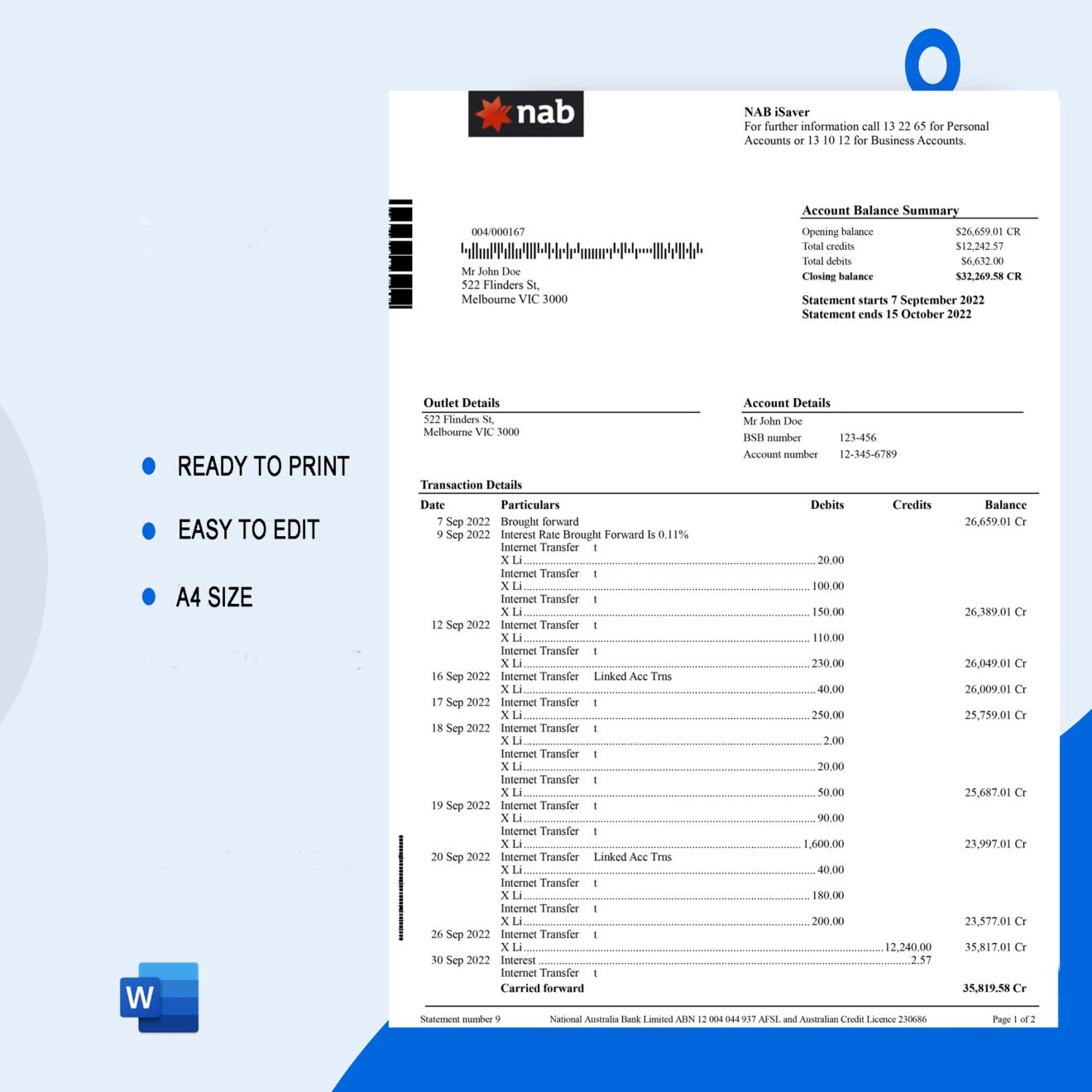The height and width of the screenshot is (1092, 1092).
Task: Click the 'Debits' column header
Action: pos(827,505)
